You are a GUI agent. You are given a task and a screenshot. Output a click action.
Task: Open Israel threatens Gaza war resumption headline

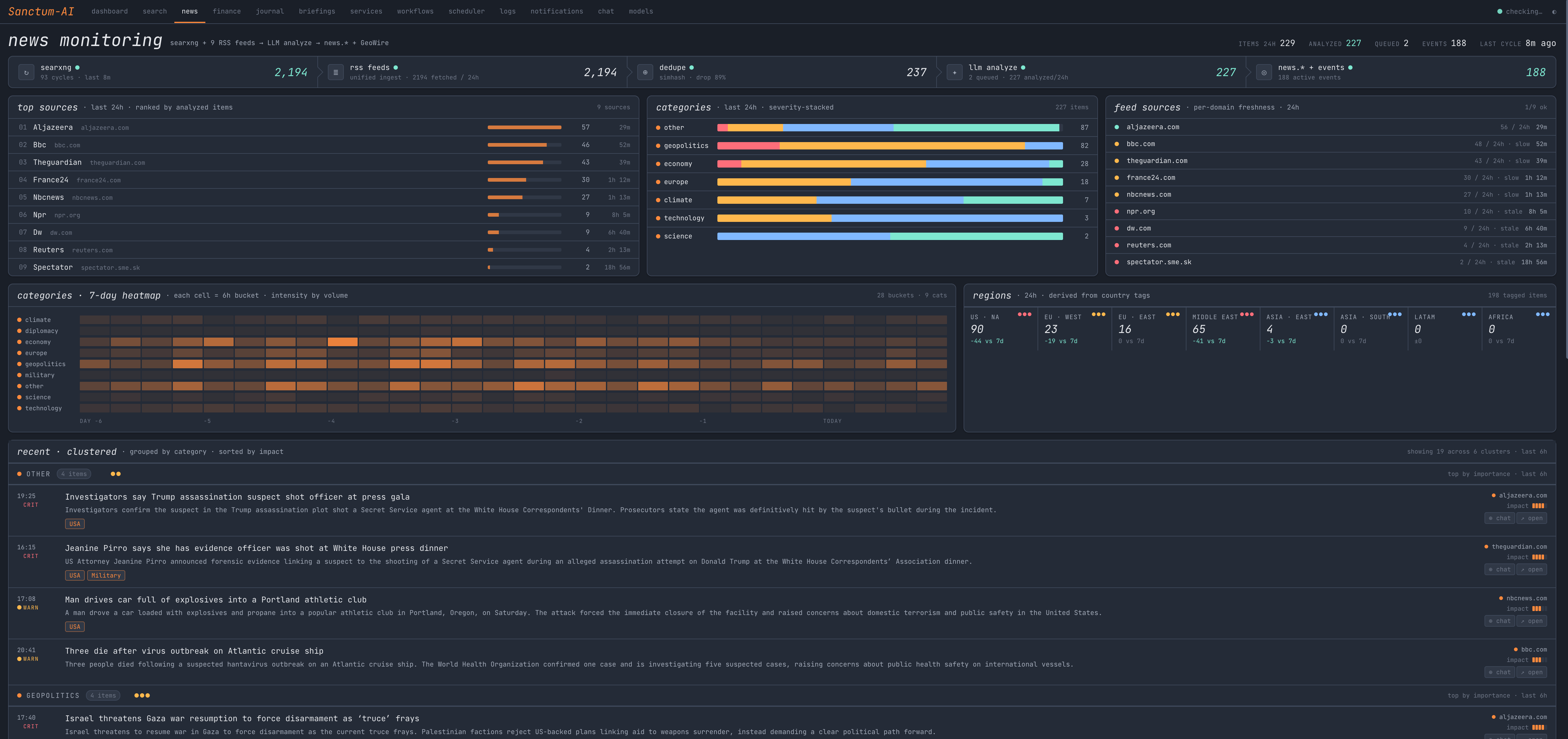click(242, 719)
